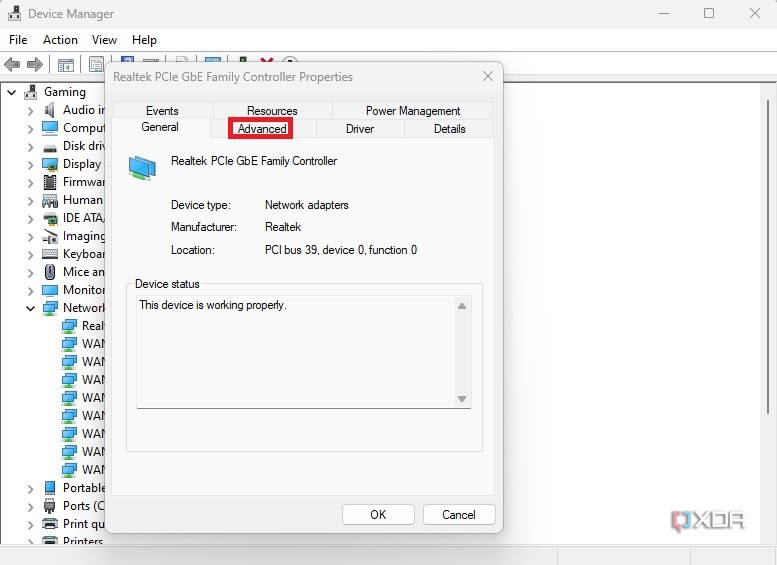Click the Mice mouse icon
The width and height of the screenshot is (777, 565).
[50, 272]
